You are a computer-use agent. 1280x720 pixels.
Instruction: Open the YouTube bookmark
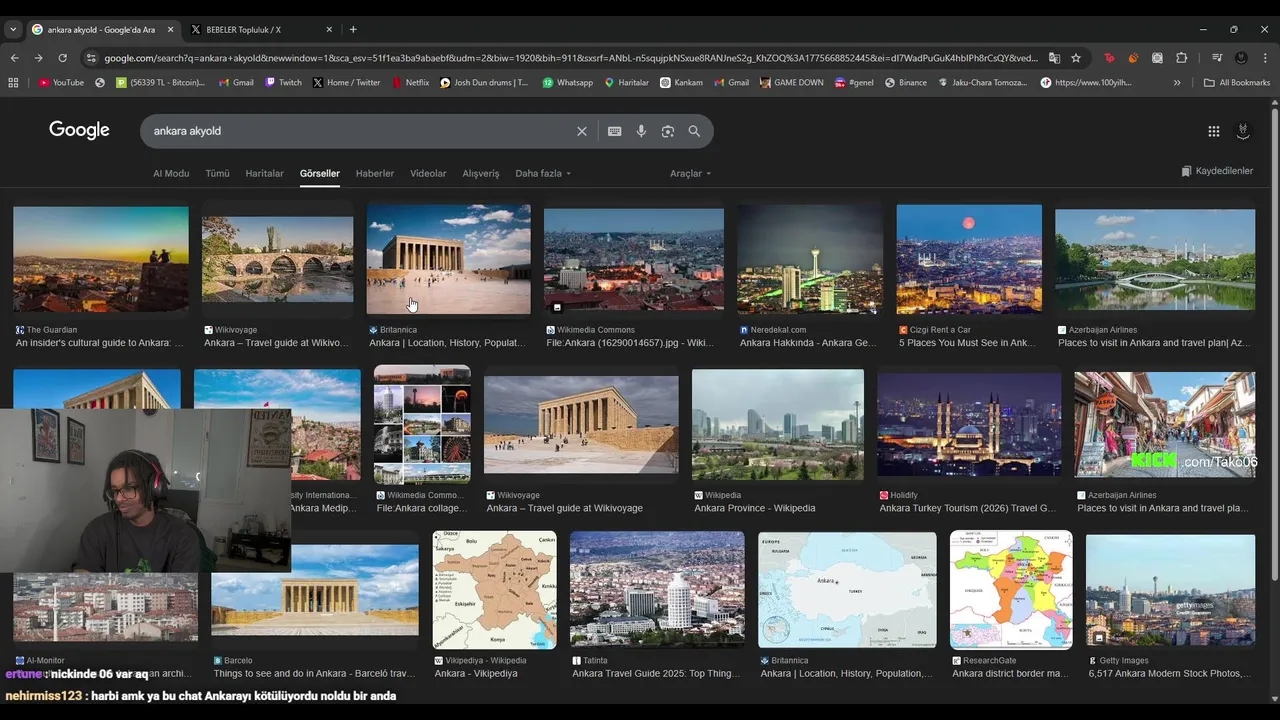click(61, 83)
